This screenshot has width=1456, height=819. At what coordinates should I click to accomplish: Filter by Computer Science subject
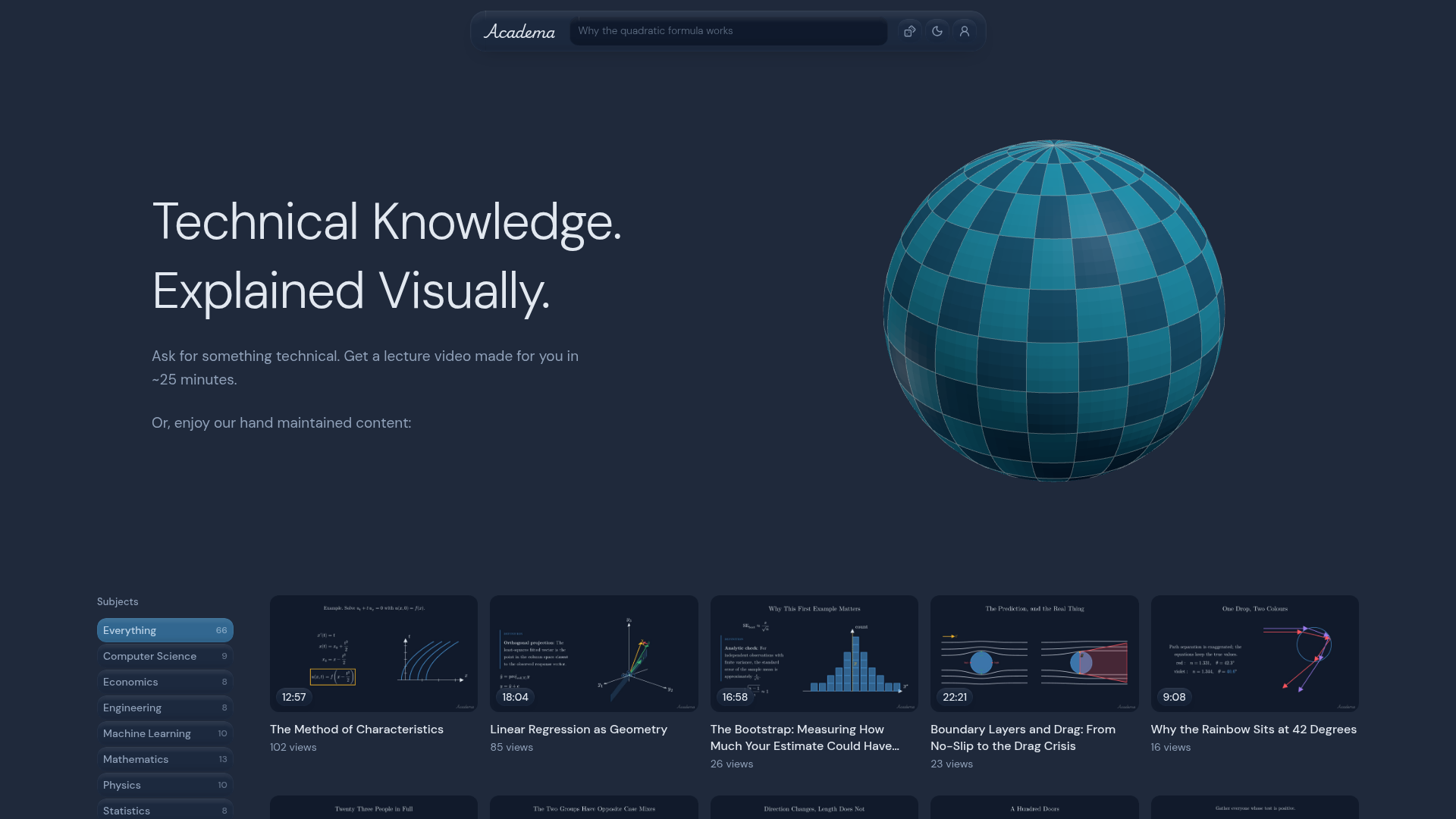[165, 656]
